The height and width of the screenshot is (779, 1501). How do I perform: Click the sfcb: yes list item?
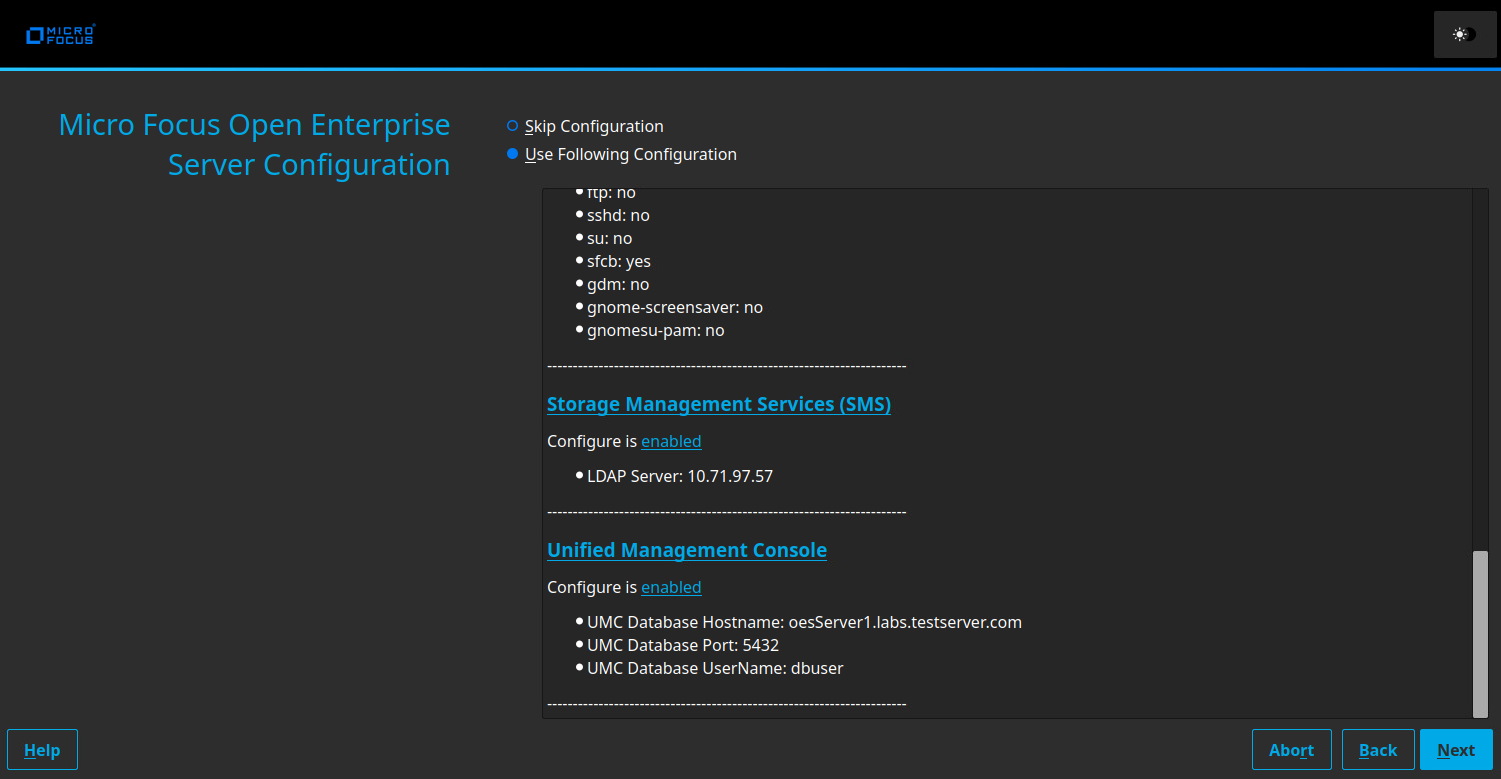pos(618,261)
